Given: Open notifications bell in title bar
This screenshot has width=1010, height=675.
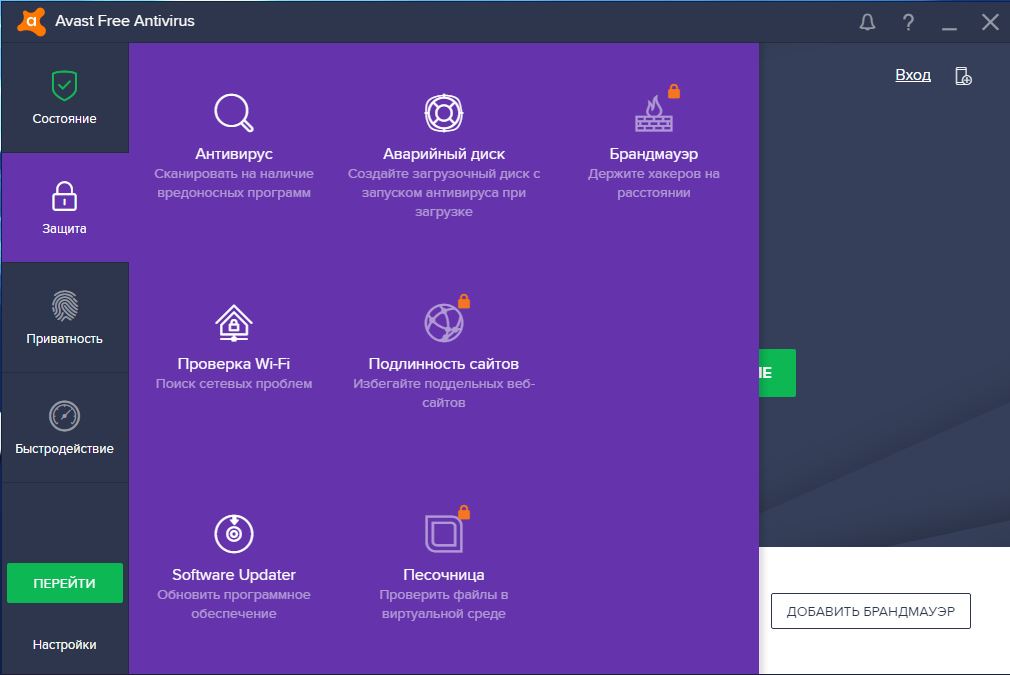Looking at the screenshot, I should point(868,22).
